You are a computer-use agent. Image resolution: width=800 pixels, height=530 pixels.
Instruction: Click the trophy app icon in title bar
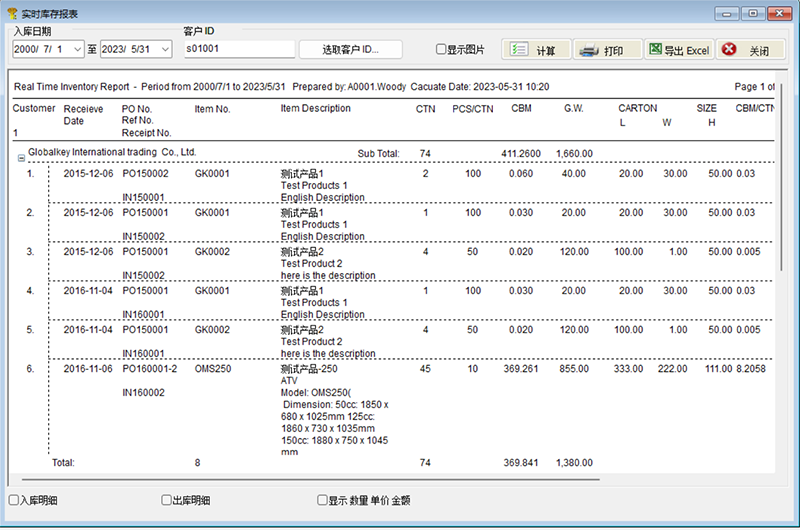click(x=11, y=13)
